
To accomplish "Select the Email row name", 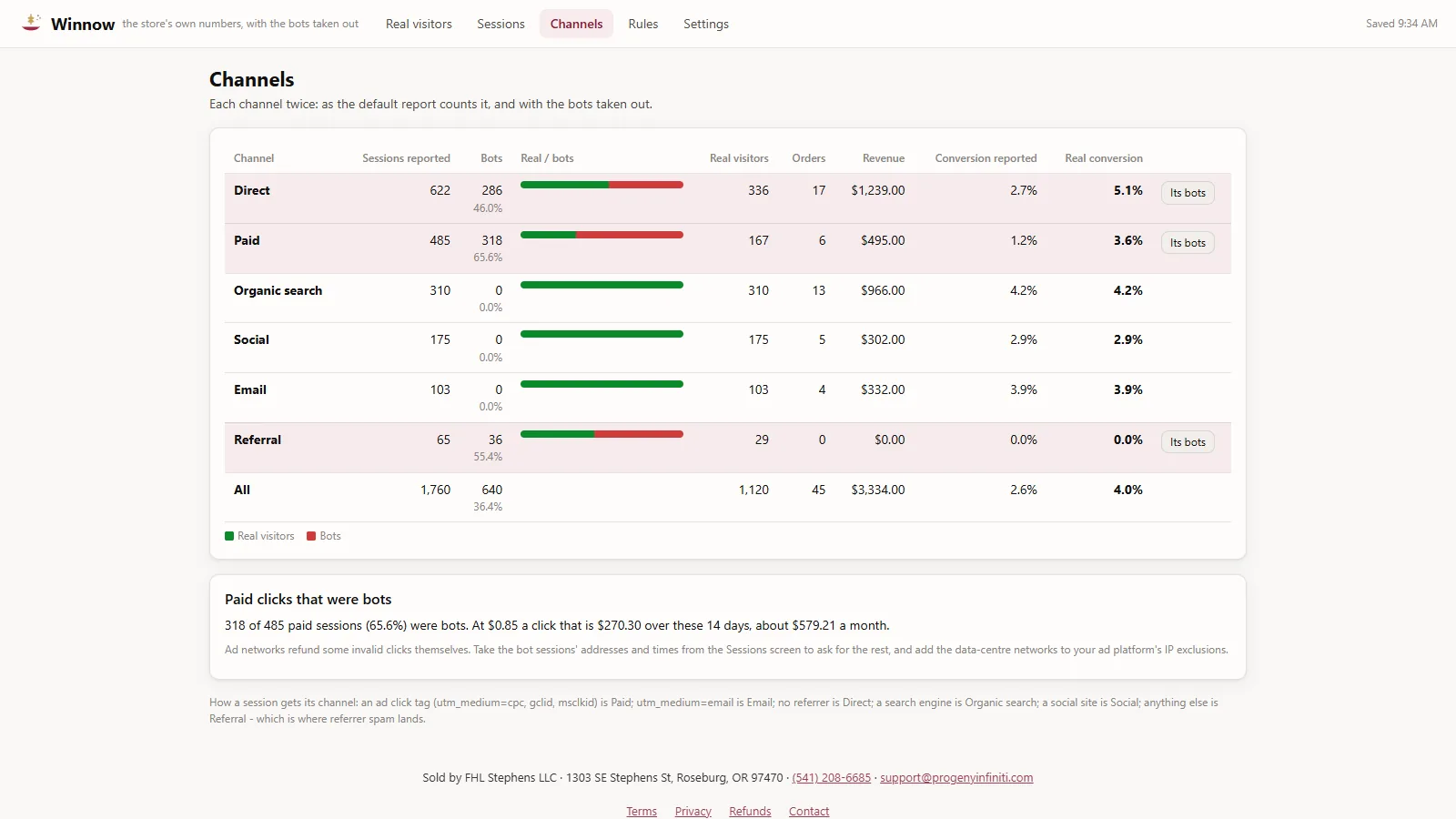I will coord(250,390).
